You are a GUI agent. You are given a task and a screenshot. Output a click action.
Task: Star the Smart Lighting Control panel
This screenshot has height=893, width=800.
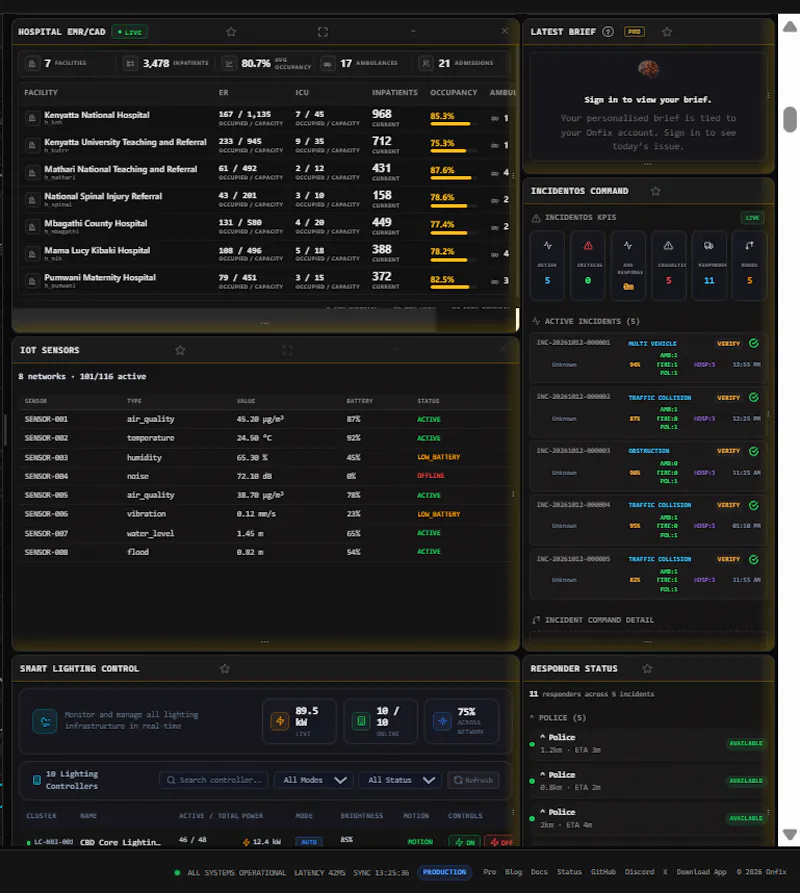coord(225,669)
